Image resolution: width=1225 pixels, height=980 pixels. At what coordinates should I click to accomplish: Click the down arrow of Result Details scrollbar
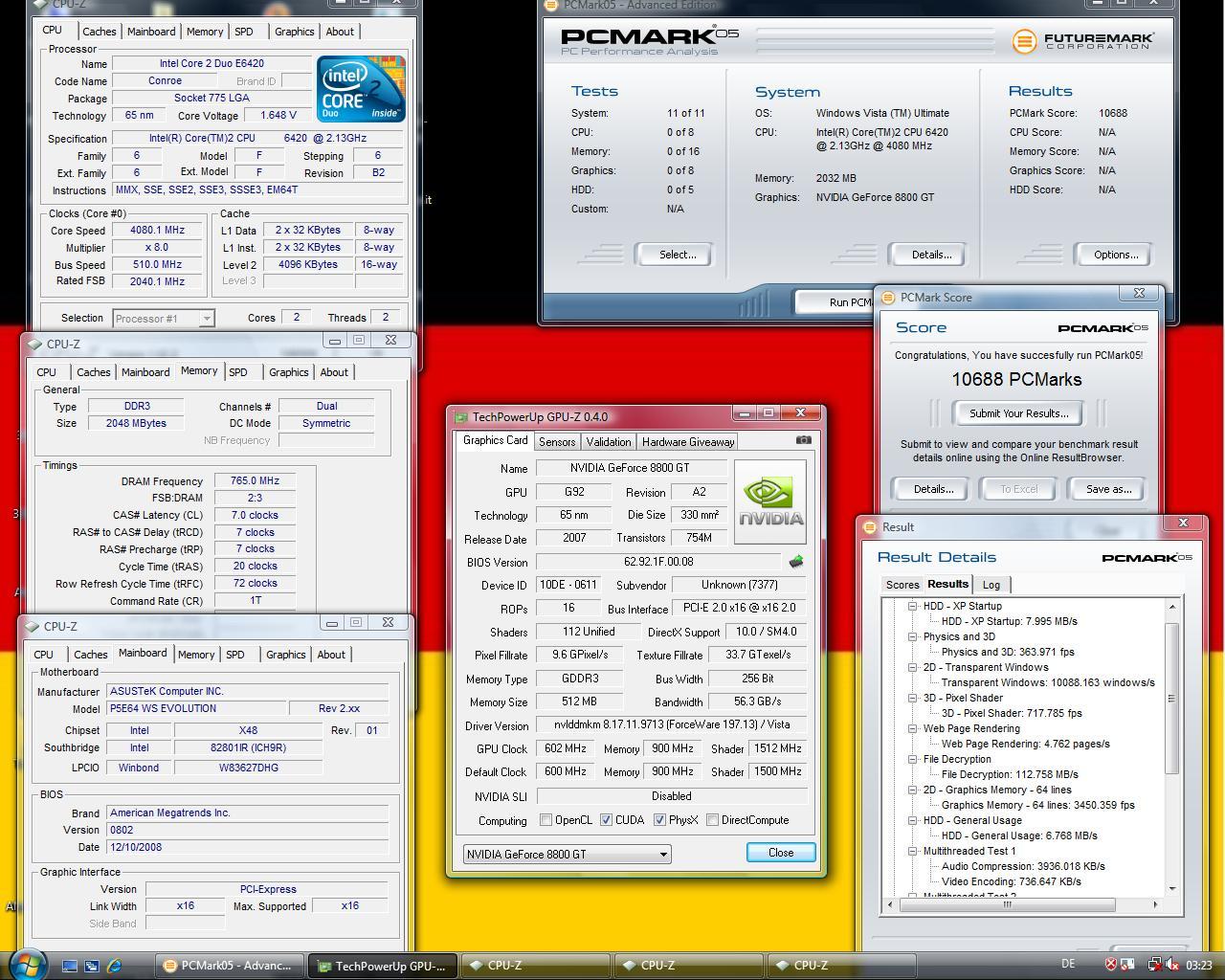point(1171,889)
